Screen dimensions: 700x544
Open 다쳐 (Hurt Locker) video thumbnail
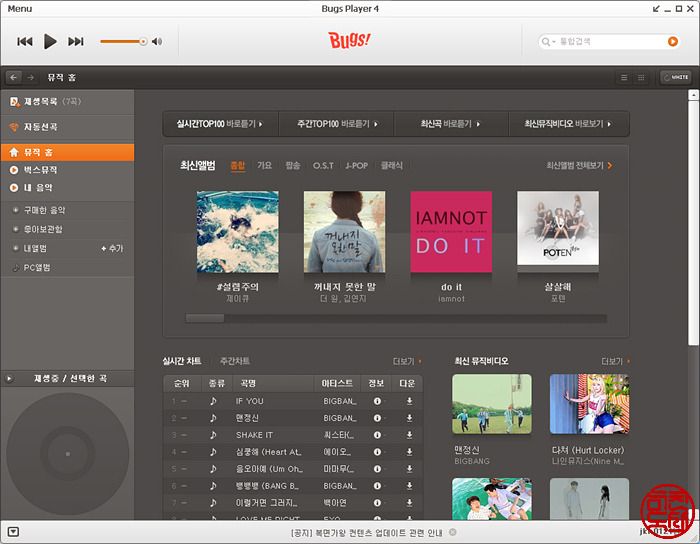click(589, 404)
